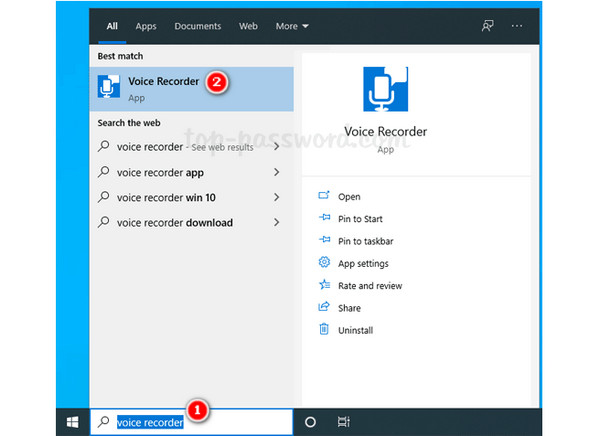The height and width of the screenshot is (436, 600).
Task: Expand the arrow for 'voice recorder - See web results'
Action: [x=277, y=147]
